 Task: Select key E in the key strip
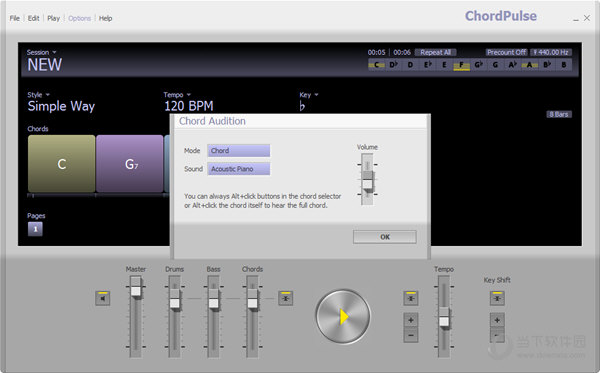pos(444,65)
